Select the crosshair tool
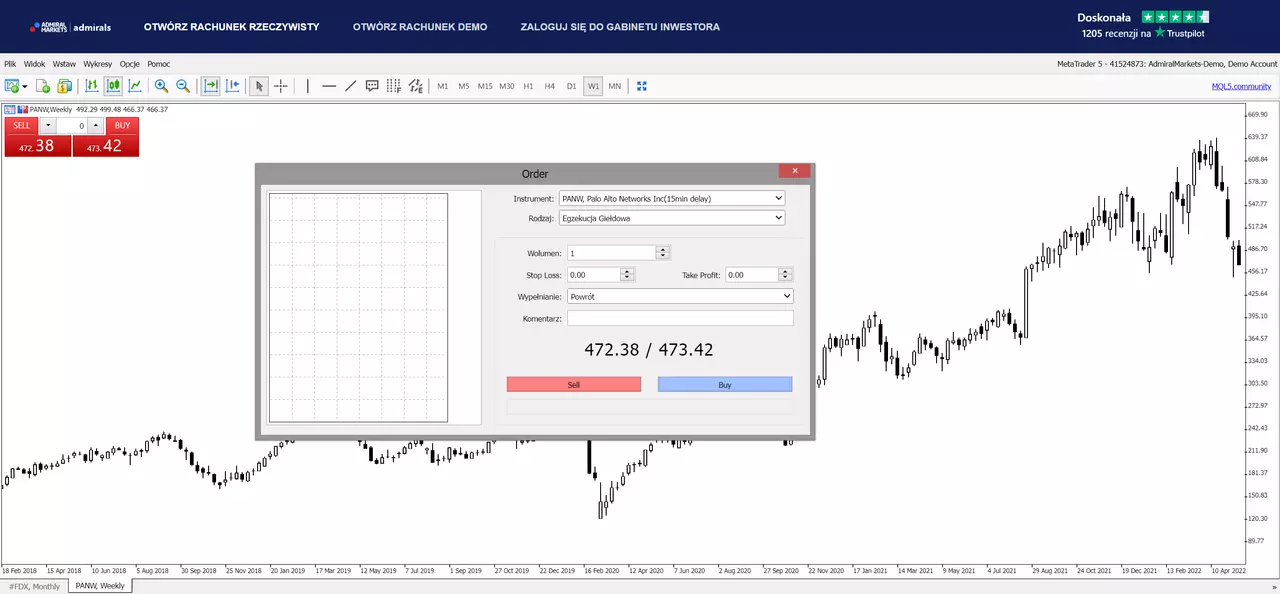The image size is (1280, 594). coord(281,86)
